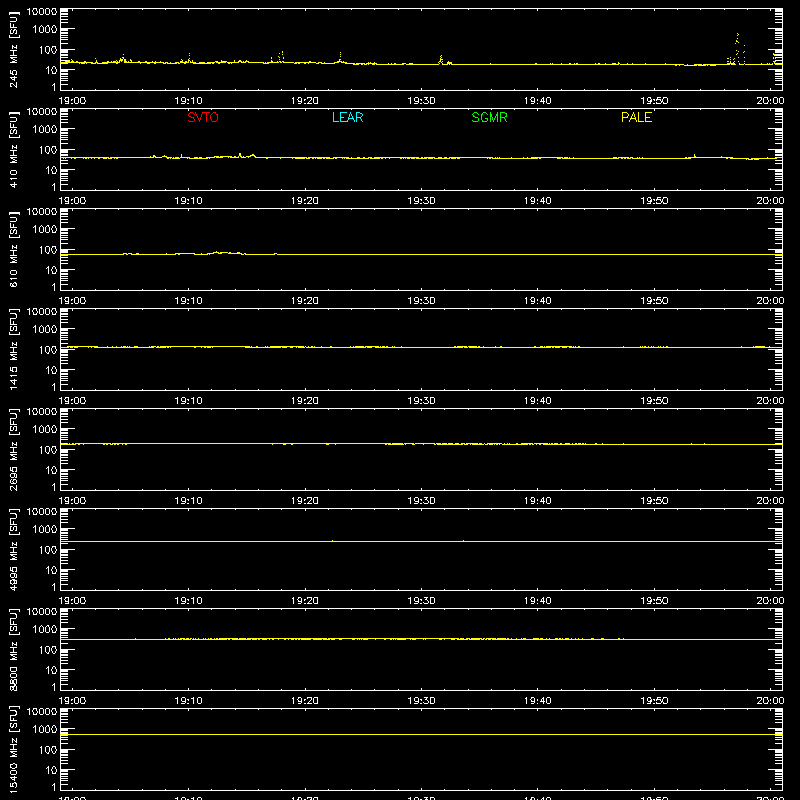The height and width of the screenshot is (800, 800).
Task: Click 19:20 tick under the 245 MHz panel
Action: point(305,101)
